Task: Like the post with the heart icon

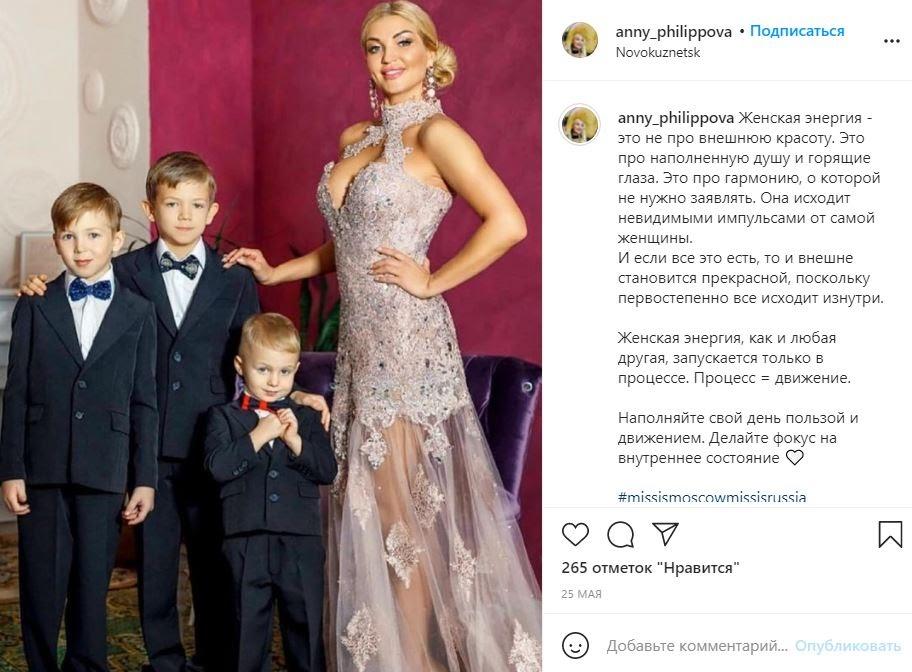Action: coord(575,534)
